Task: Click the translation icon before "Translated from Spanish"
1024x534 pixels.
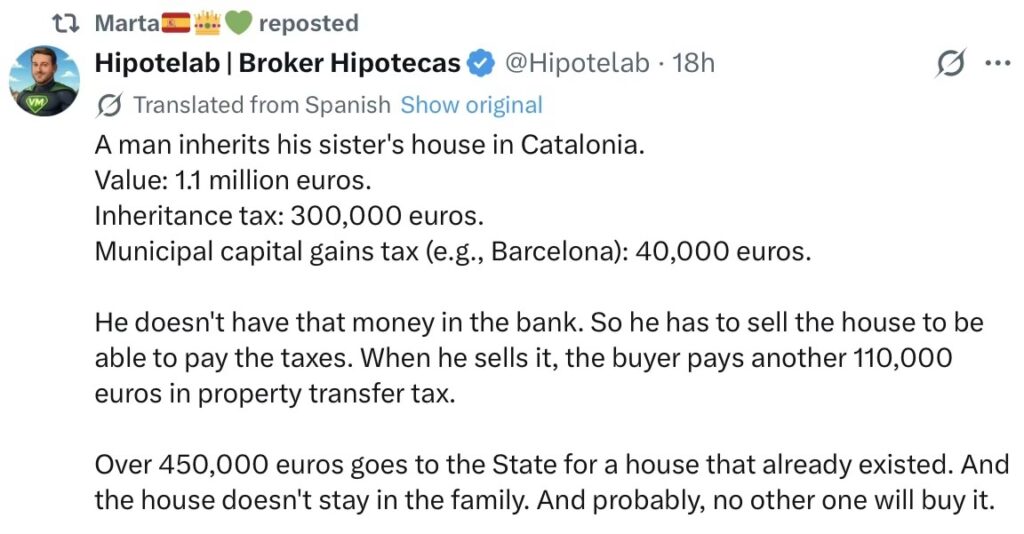Action: coord(111,105)
